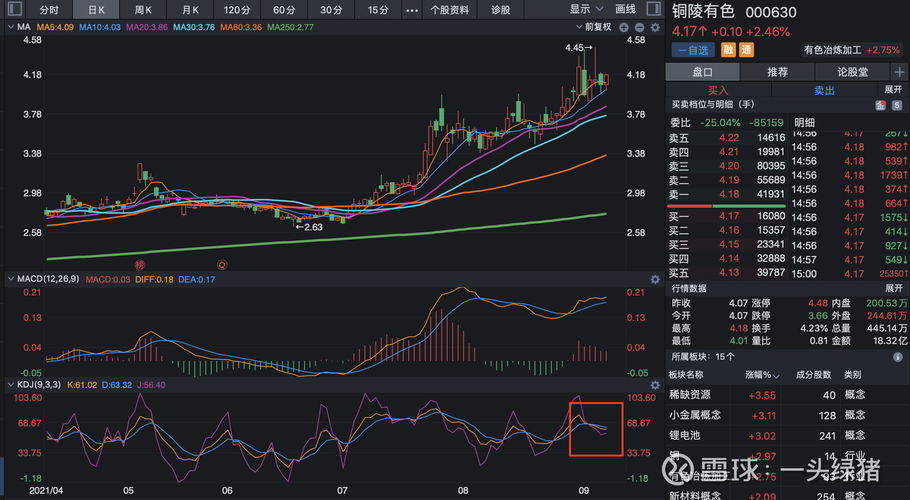Viewport: 910px width, 500px height.
Task: Add a new tab with the plus icon
Action: tap(900, 72)
